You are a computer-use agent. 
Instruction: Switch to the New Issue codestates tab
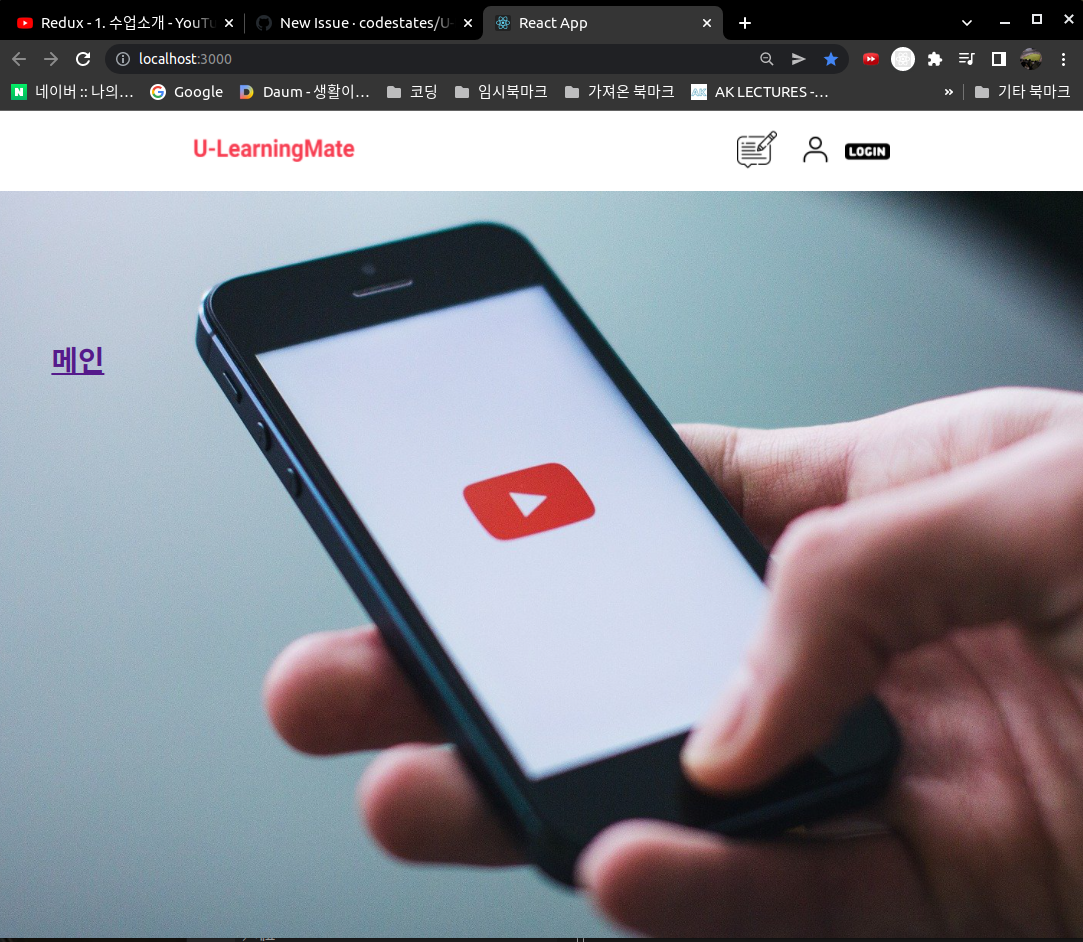coord(364,23)
